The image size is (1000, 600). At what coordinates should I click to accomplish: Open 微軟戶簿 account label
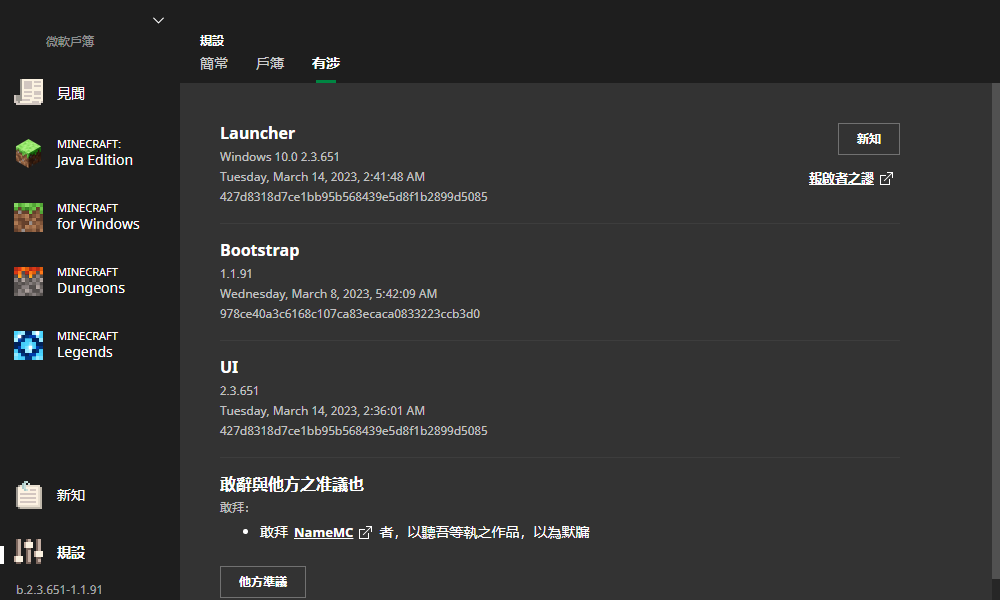70,41
